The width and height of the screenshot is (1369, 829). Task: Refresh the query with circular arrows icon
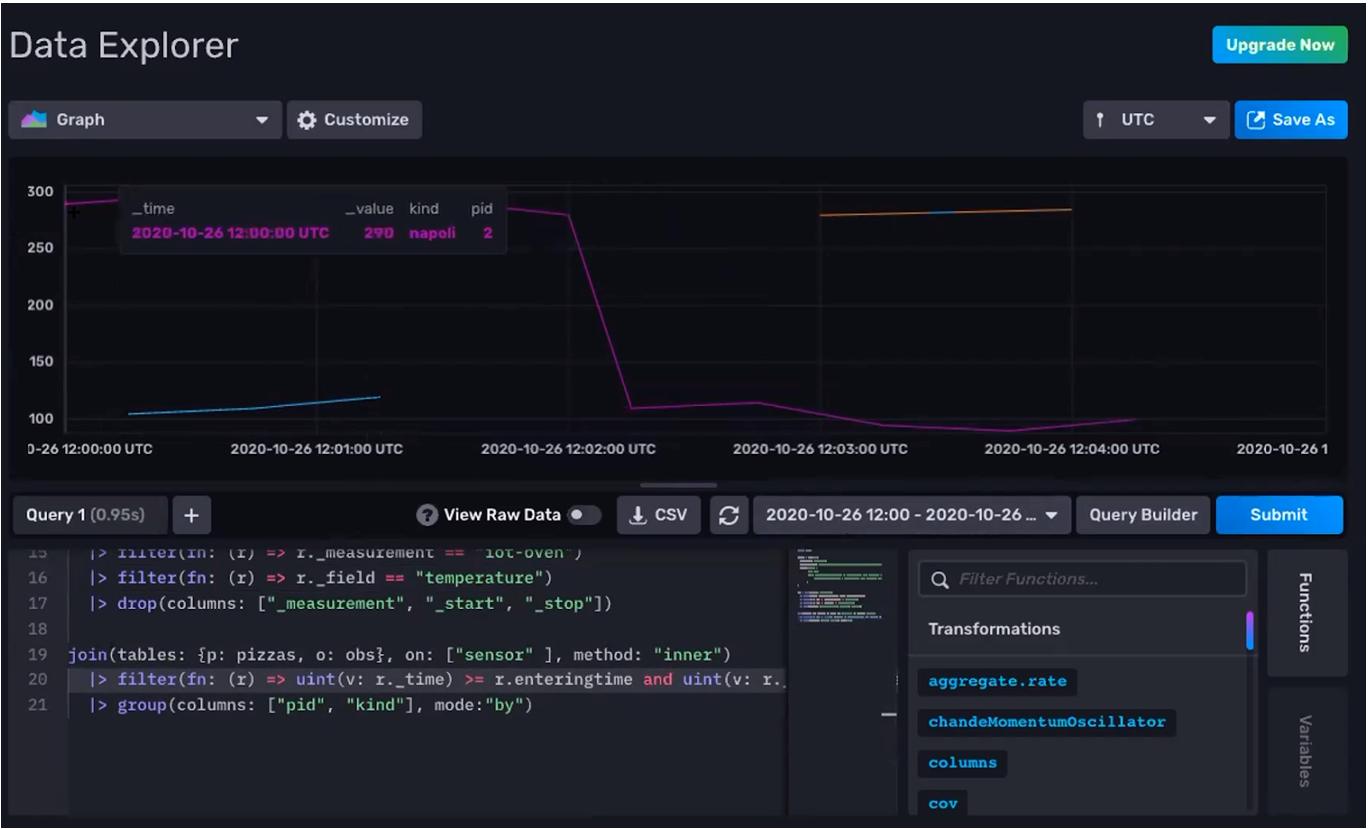tap(729, 514)
